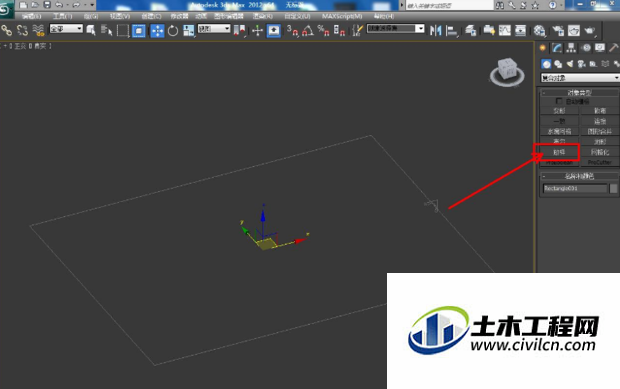Select the Select and Scale tool
The image size is (620, 389).
[189, 30]
